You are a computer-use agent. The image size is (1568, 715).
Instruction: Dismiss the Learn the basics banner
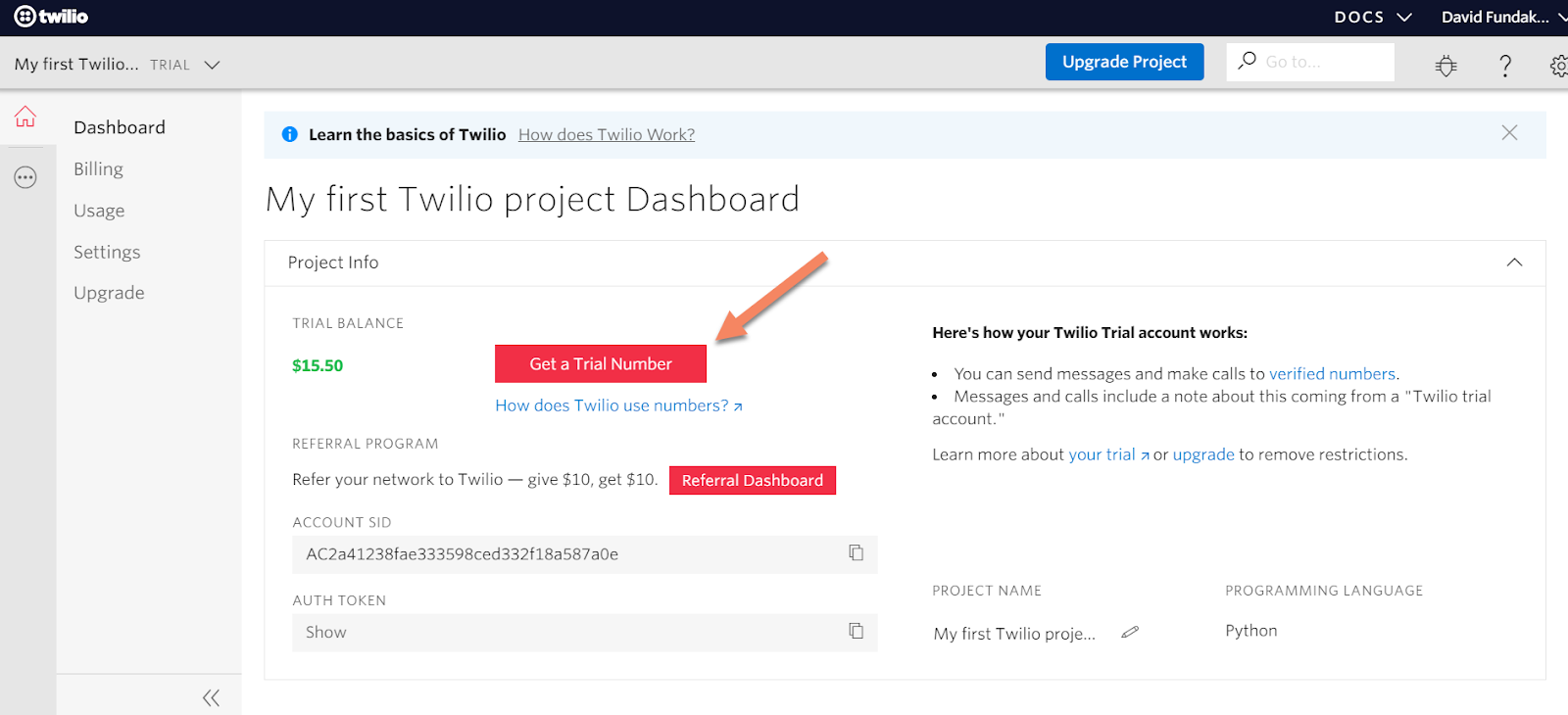[1509, 132]
